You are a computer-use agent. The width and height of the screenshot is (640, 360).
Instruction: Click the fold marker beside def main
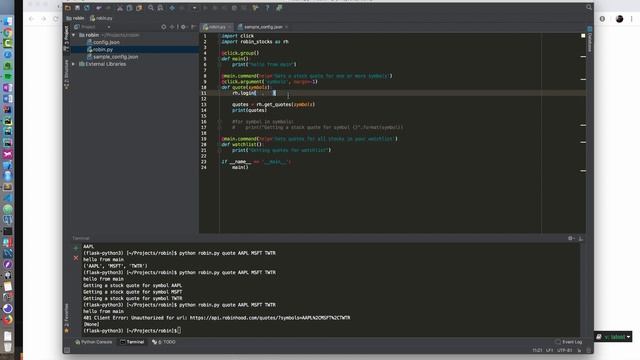pos(219,59)
